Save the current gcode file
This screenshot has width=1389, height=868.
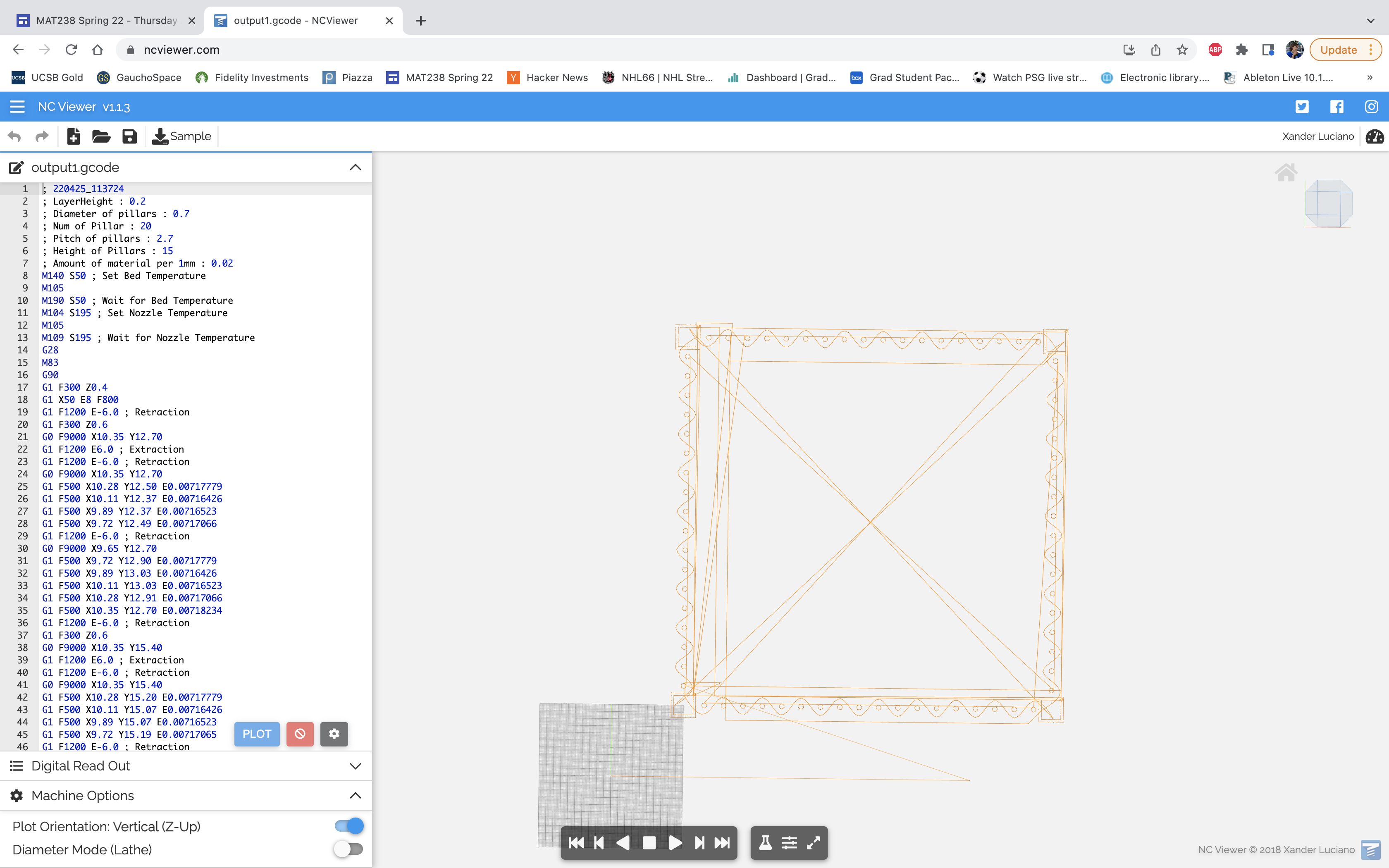click(129, 136)
